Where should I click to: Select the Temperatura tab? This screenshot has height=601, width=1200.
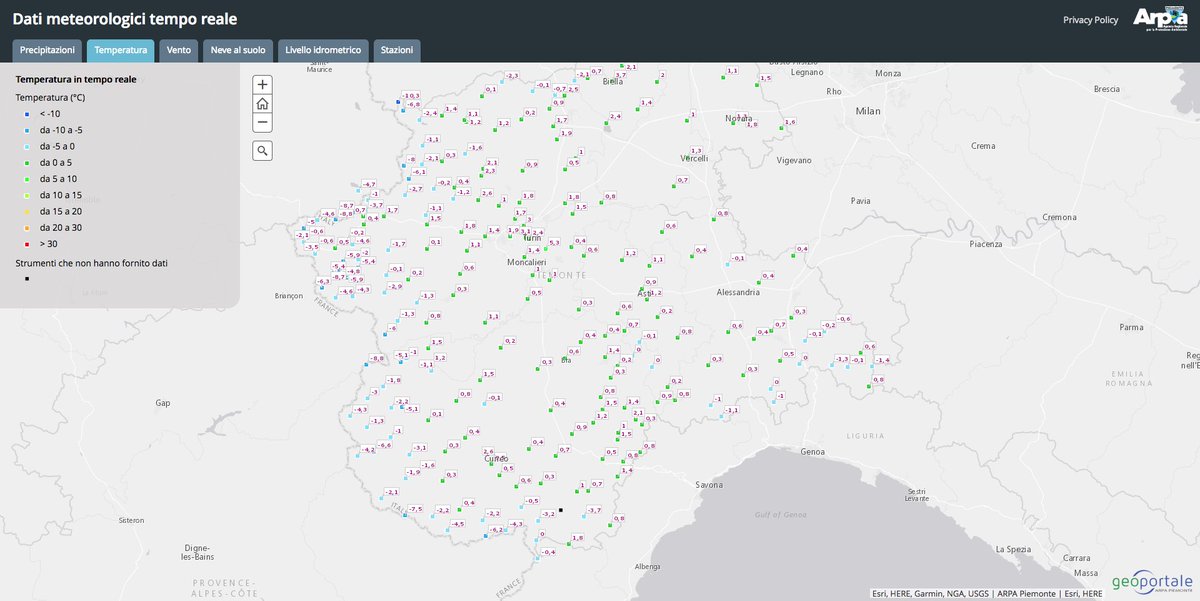pyautogui.click(x=121, y=50)
